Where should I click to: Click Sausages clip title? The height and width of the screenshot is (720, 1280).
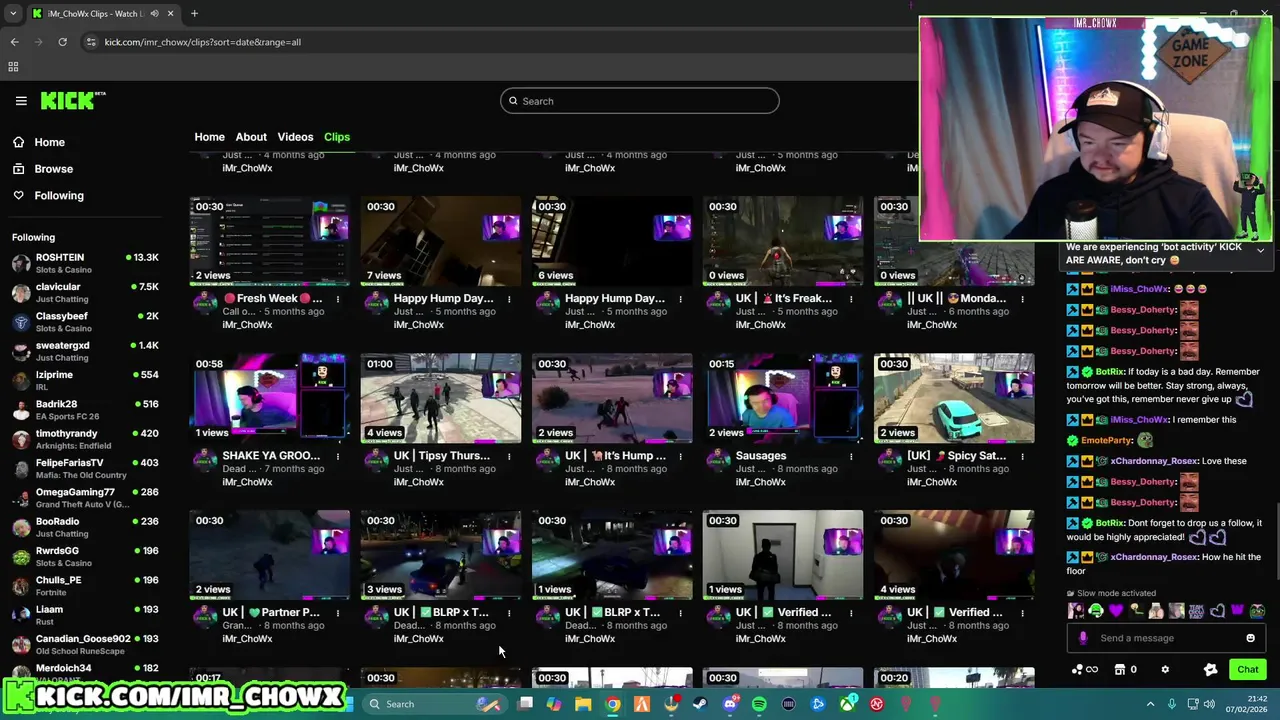pyautogui.click(x=761, y=456)
